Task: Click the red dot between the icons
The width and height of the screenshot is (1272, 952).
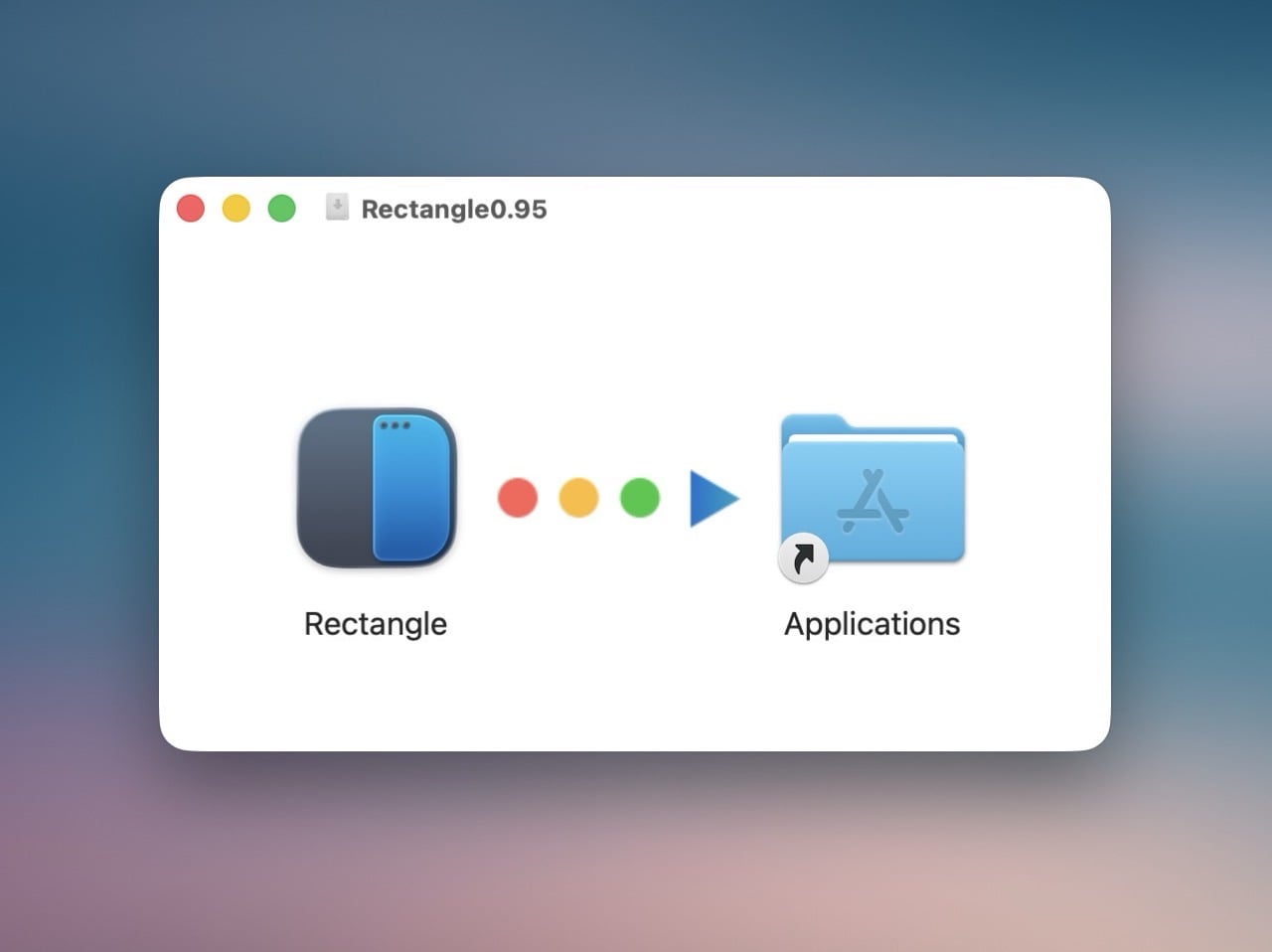Action: click(517, 498)
